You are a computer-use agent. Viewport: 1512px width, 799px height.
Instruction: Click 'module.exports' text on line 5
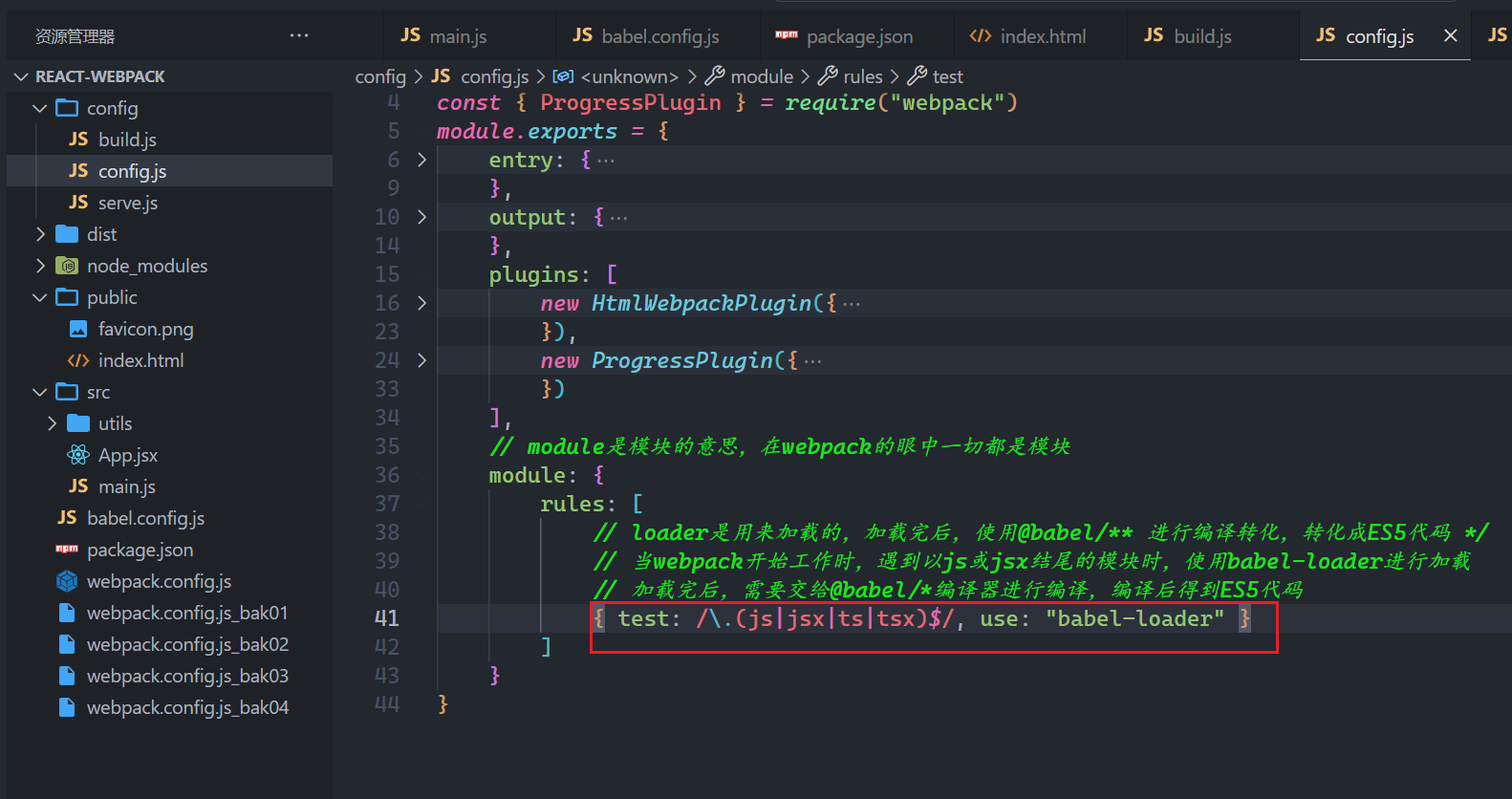(x=527, y=131)
